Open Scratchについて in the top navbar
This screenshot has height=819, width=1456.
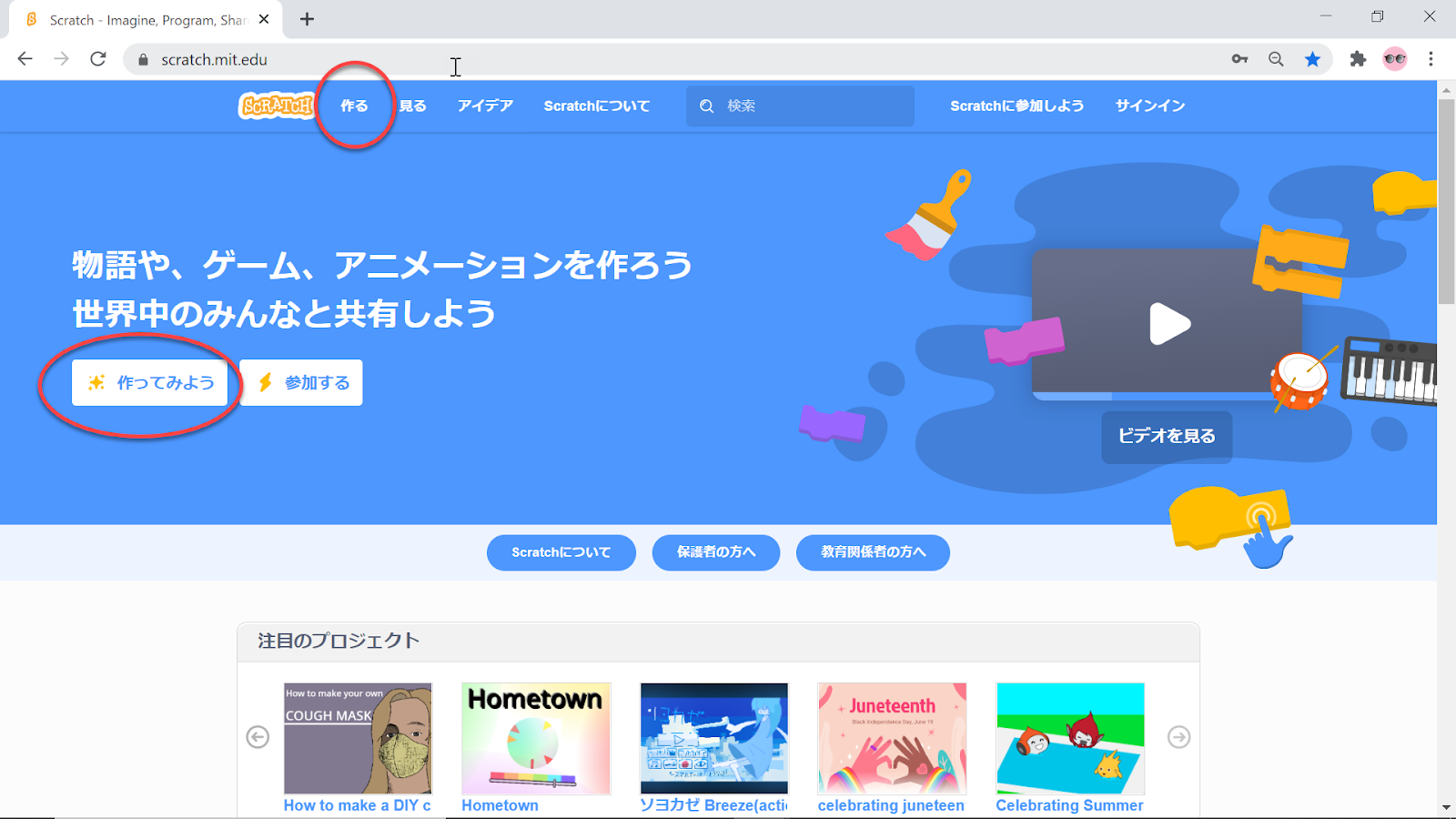point(597,106)
